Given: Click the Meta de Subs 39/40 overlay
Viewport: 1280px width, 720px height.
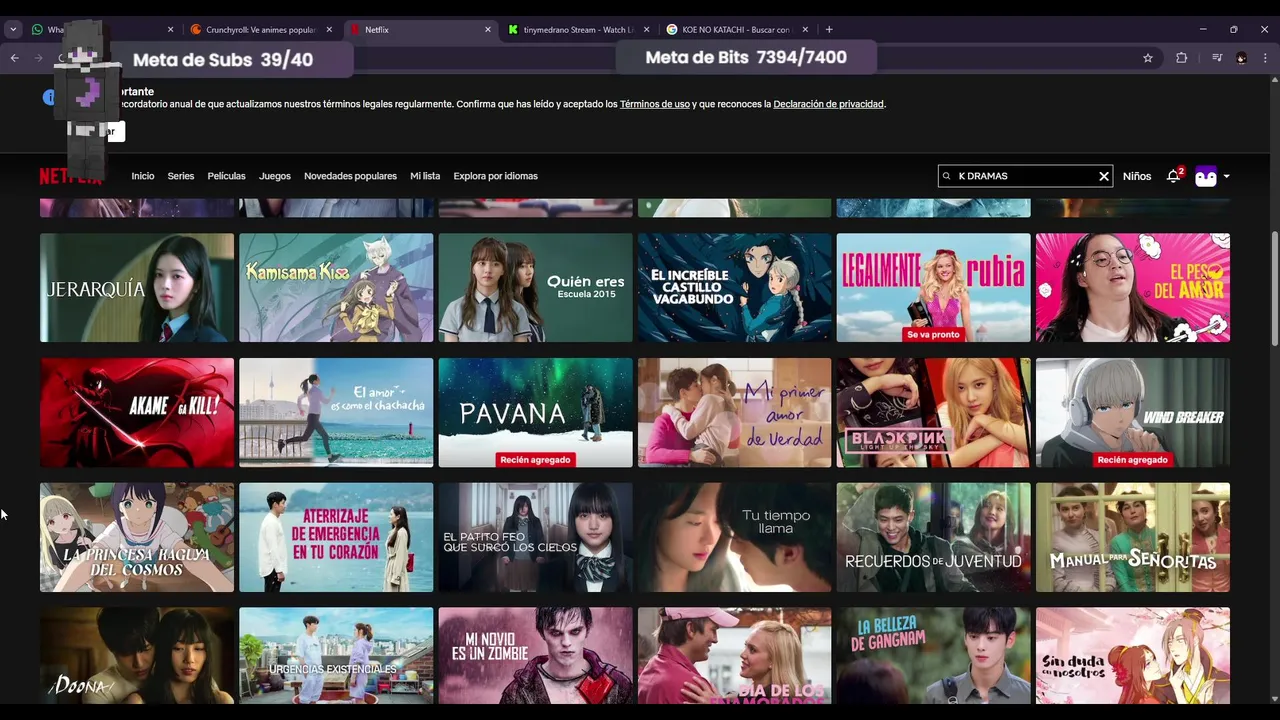Looking at the screenshot, I should point(232,59).
